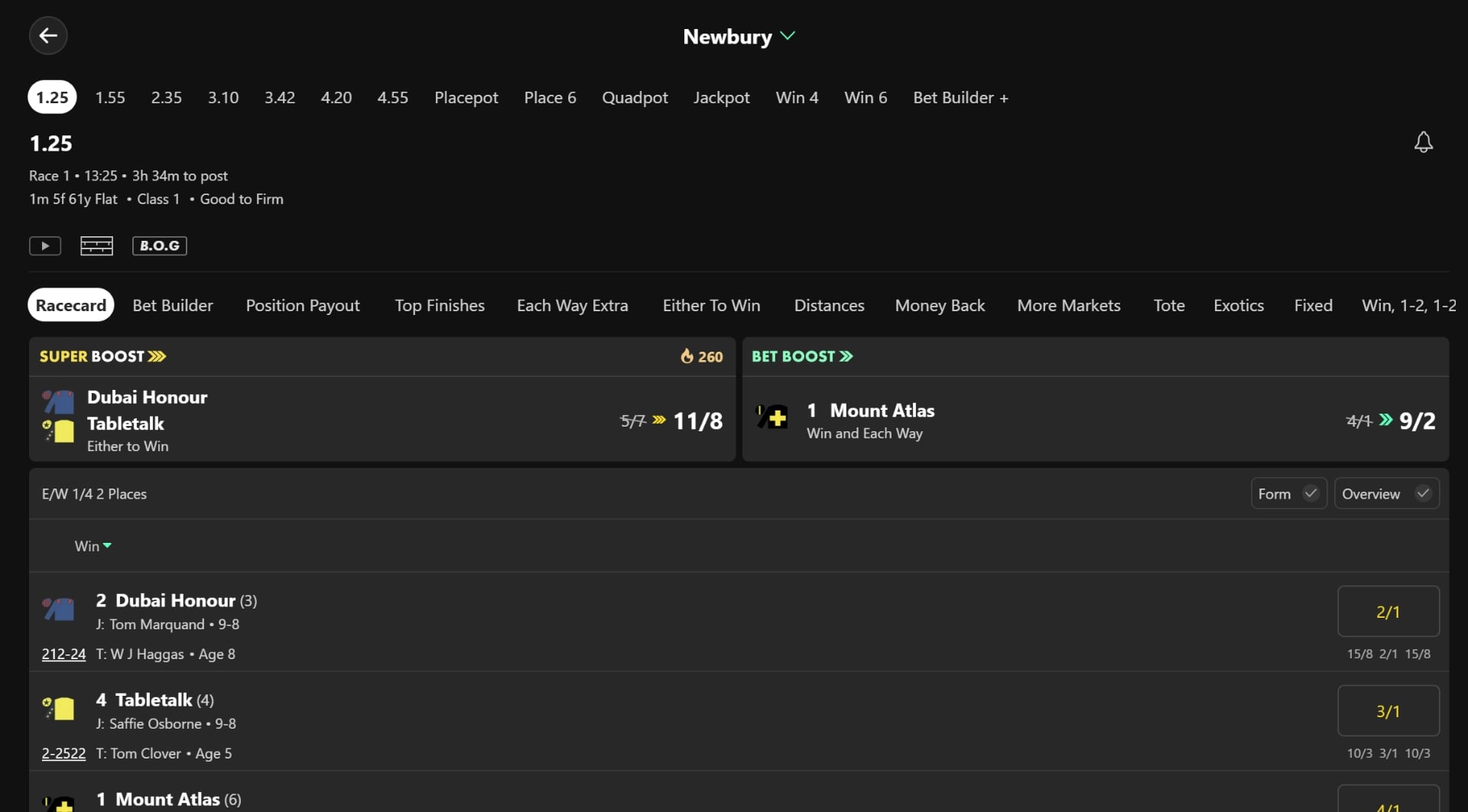
Task: Open the Jackpot tab
Action: 722,97
